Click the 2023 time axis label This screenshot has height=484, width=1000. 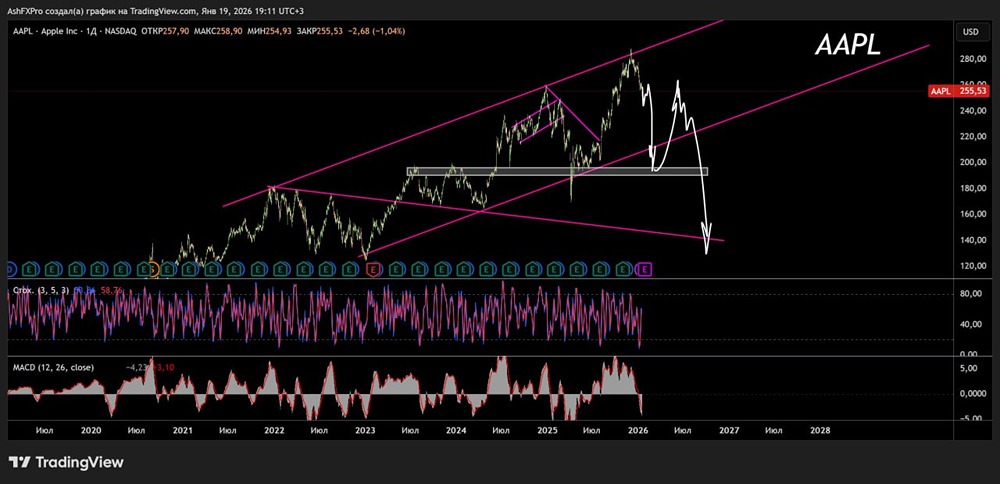pyautogui.click(x=365, y=430)
